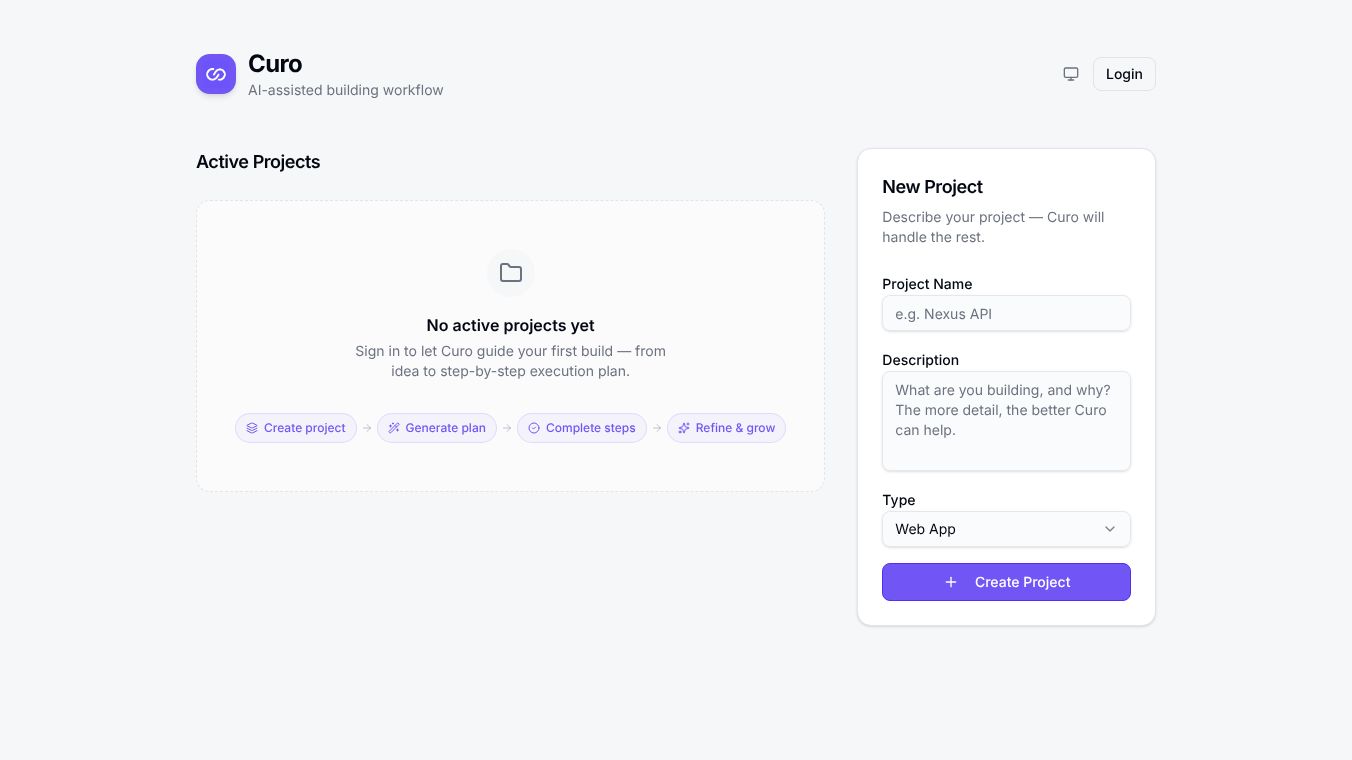Focus the Project Name input field
This screenshot has height=760, width=1352.
(x=1006, y=313)
